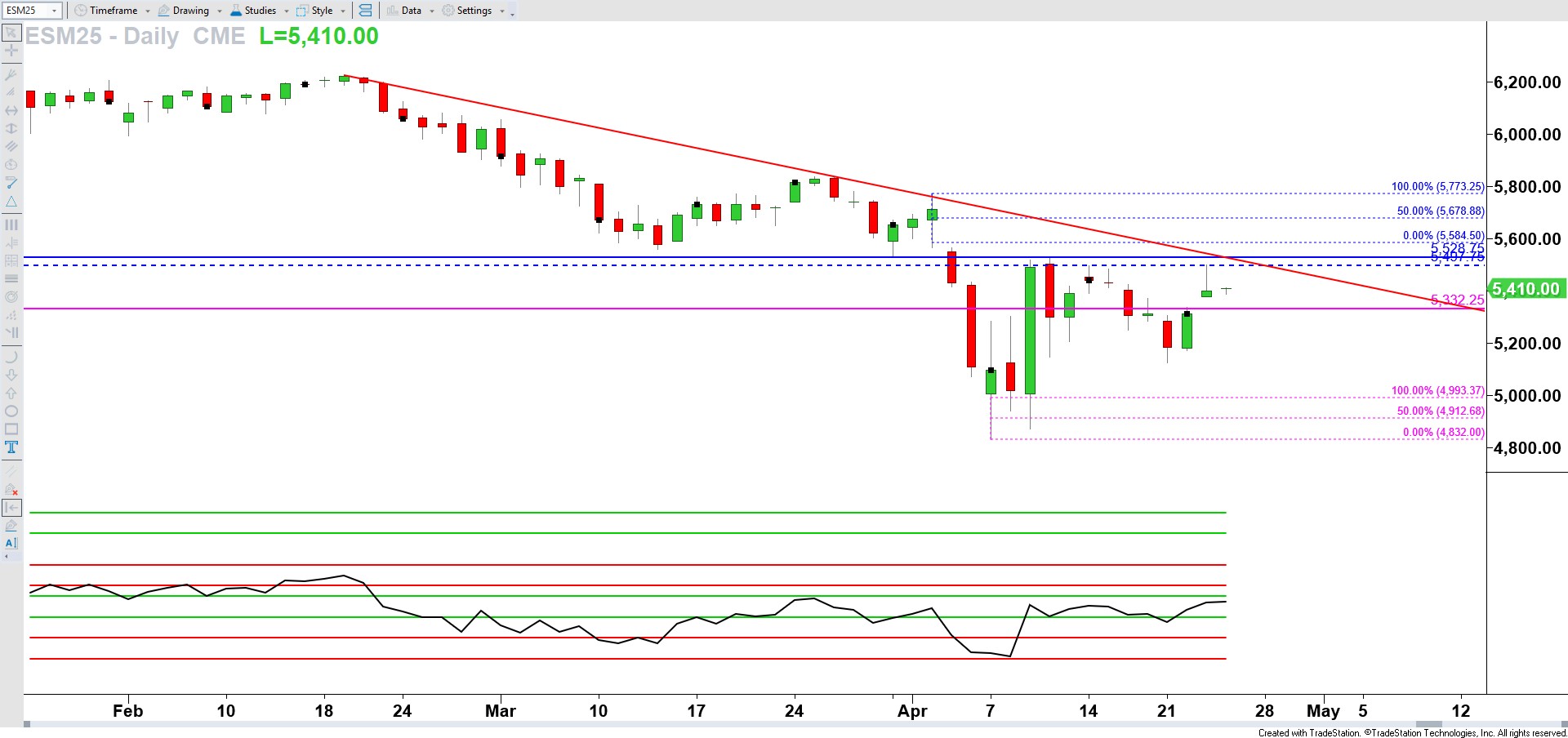
Task: Expand the Drawing dropdown arrow
Action: (220, 11)
